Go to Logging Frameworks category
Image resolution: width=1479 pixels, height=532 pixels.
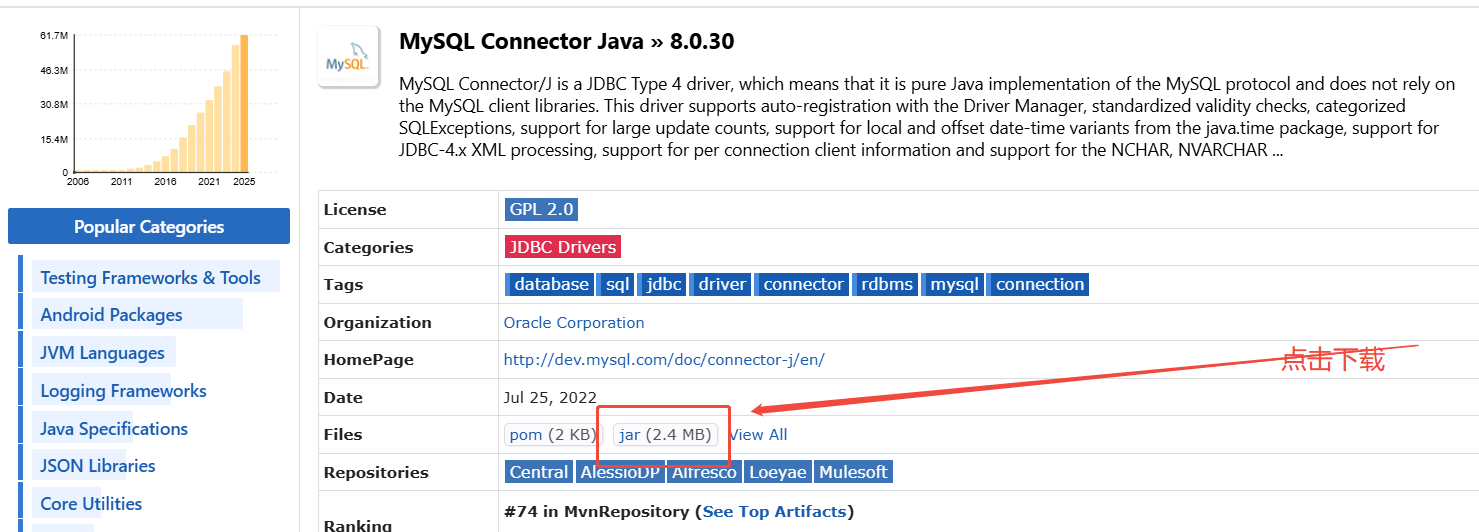(123, 391)
